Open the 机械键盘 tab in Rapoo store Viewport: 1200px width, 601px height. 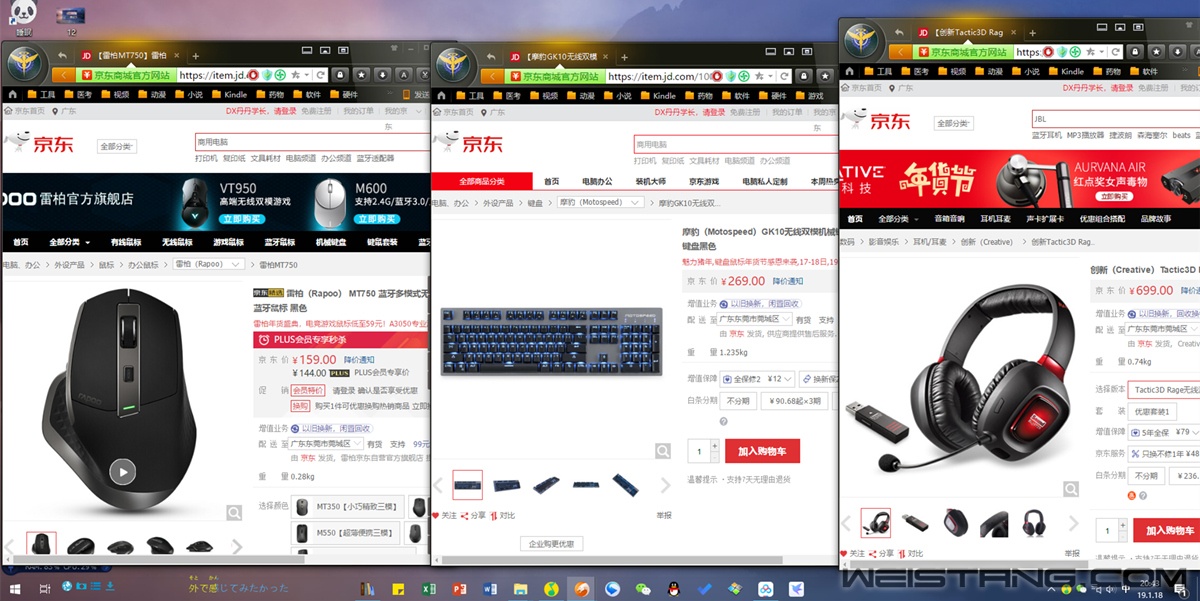[x=331, y=242]
